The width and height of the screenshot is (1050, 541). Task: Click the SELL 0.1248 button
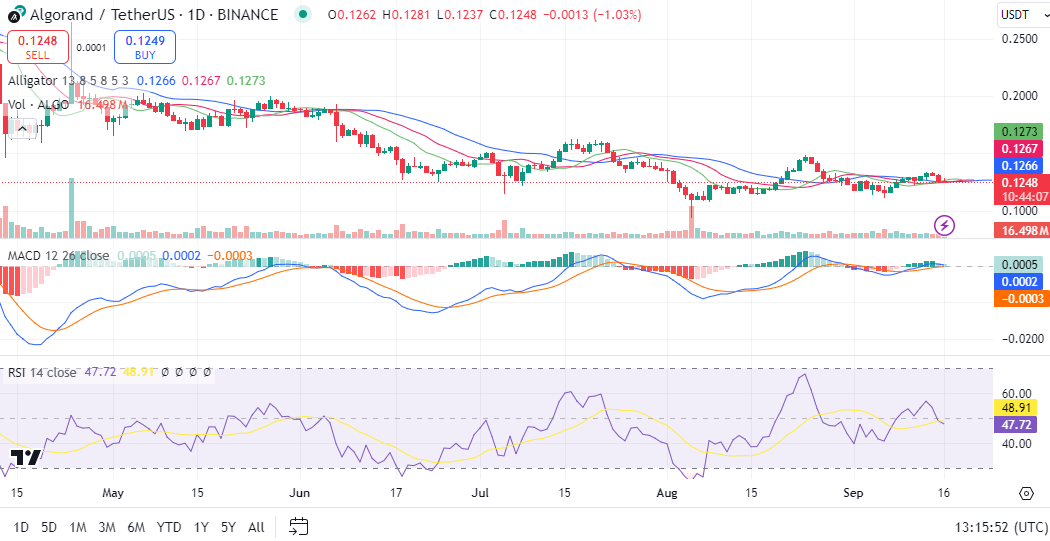tap(38, 47)
